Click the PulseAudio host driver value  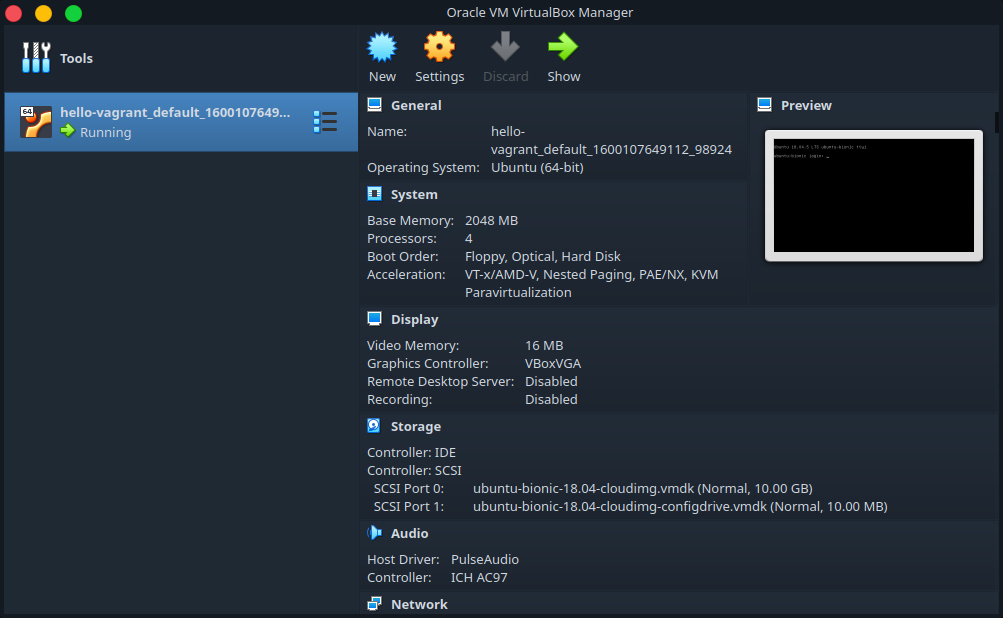click(x=484, y=559)
